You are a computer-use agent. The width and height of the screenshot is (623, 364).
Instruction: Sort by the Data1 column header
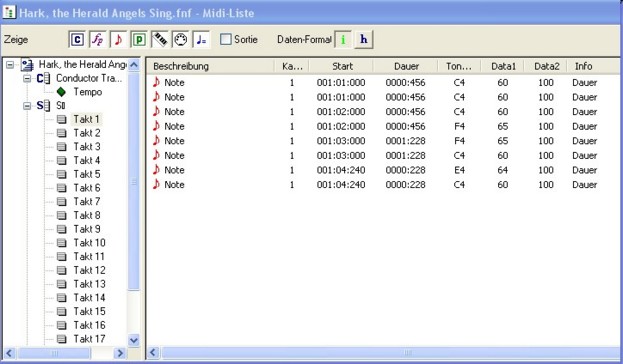(503, 66)
